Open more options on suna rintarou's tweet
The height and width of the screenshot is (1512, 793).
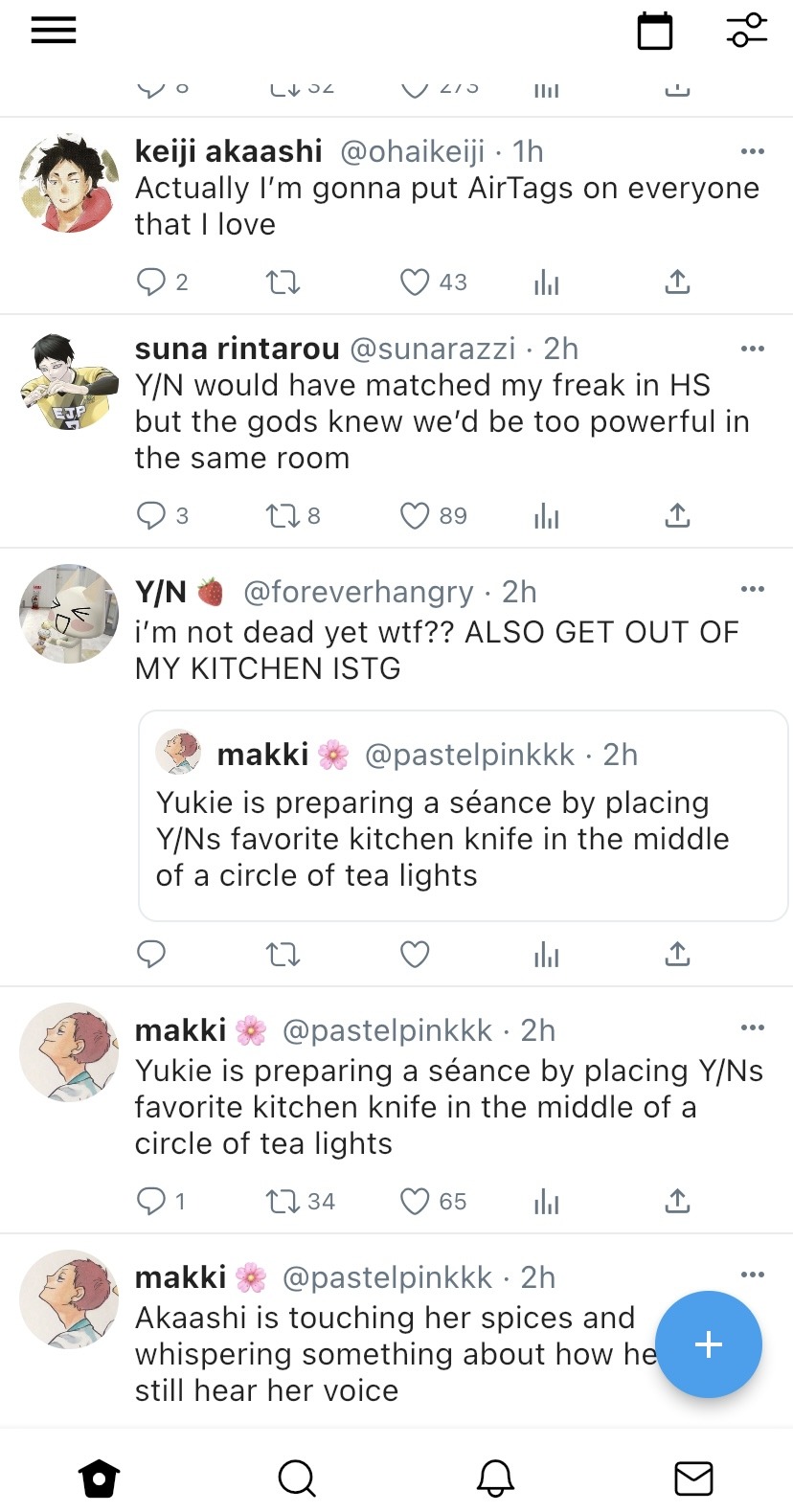tap(753, 349)
